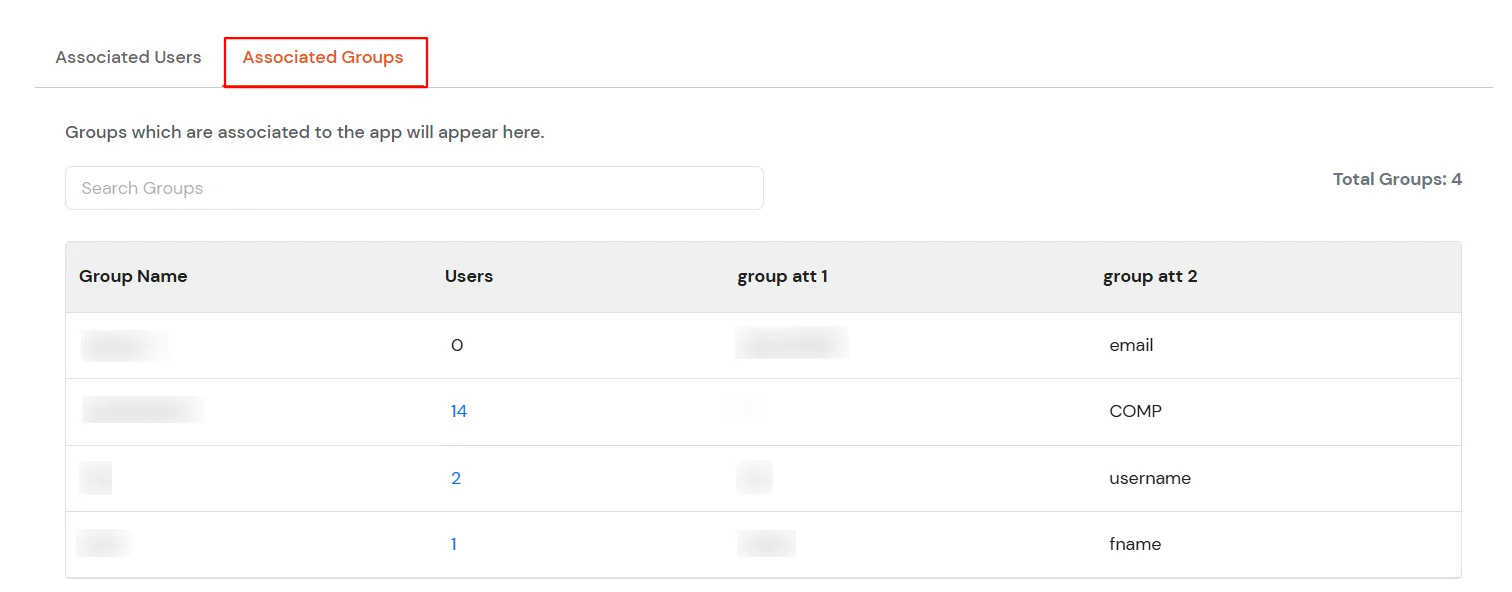Select the row showing username attribute
The width and height of the screenshot is (1512, 592).
point(700,478)
